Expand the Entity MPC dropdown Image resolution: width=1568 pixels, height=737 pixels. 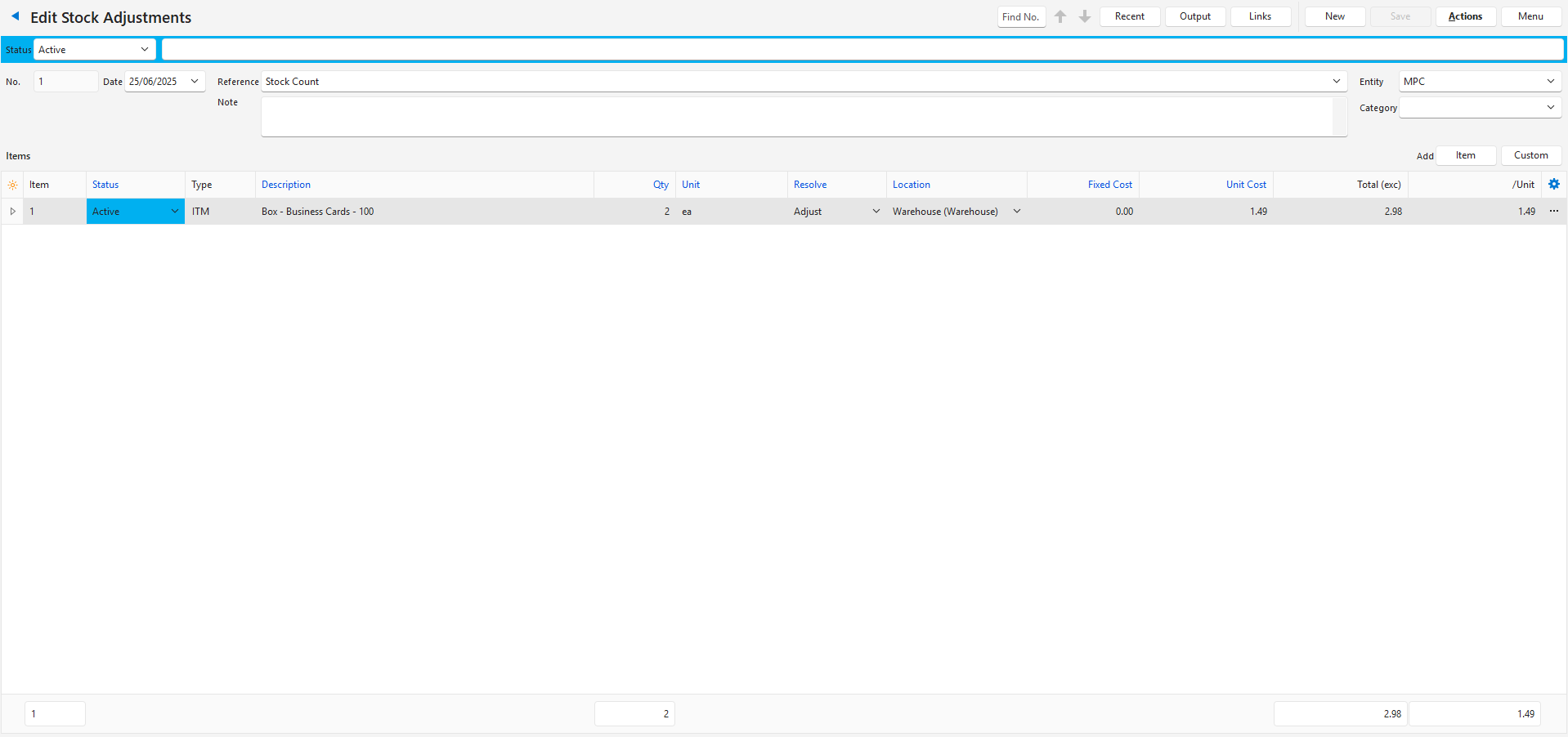(x=1551, y=82)
